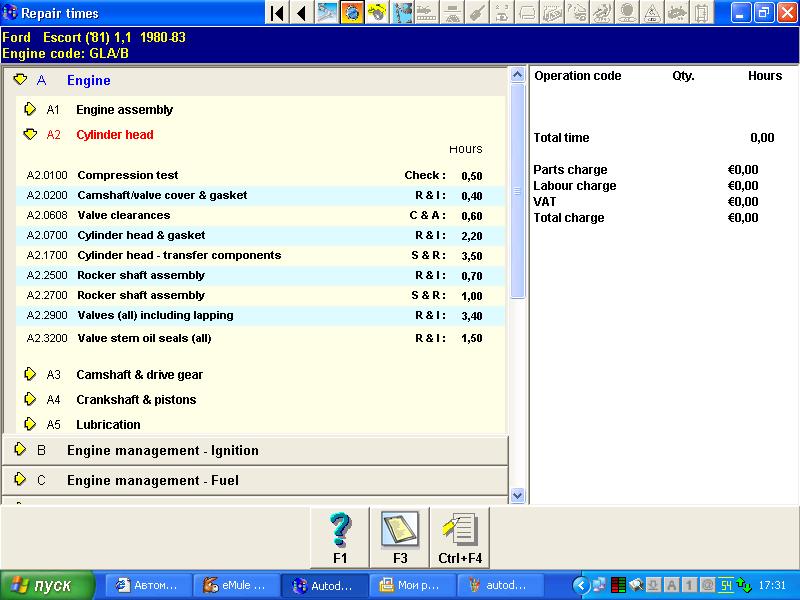Screen dimensions: 800x600
Task: Click the vertical scrollbar thumb
Action: 517,191
